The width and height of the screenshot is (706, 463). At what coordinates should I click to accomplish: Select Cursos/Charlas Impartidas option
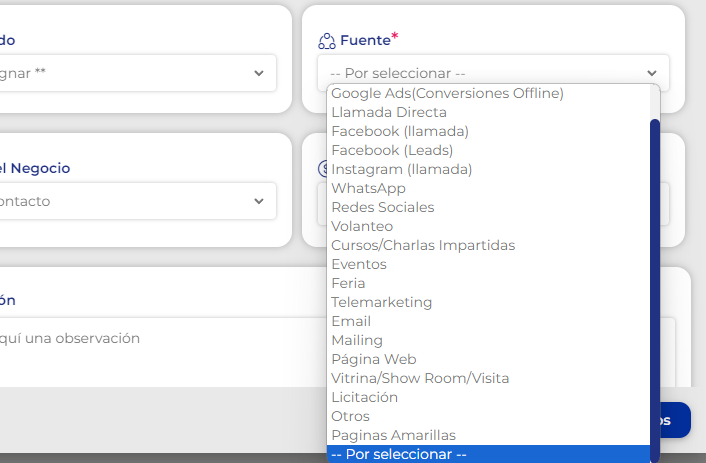(423, 245)
